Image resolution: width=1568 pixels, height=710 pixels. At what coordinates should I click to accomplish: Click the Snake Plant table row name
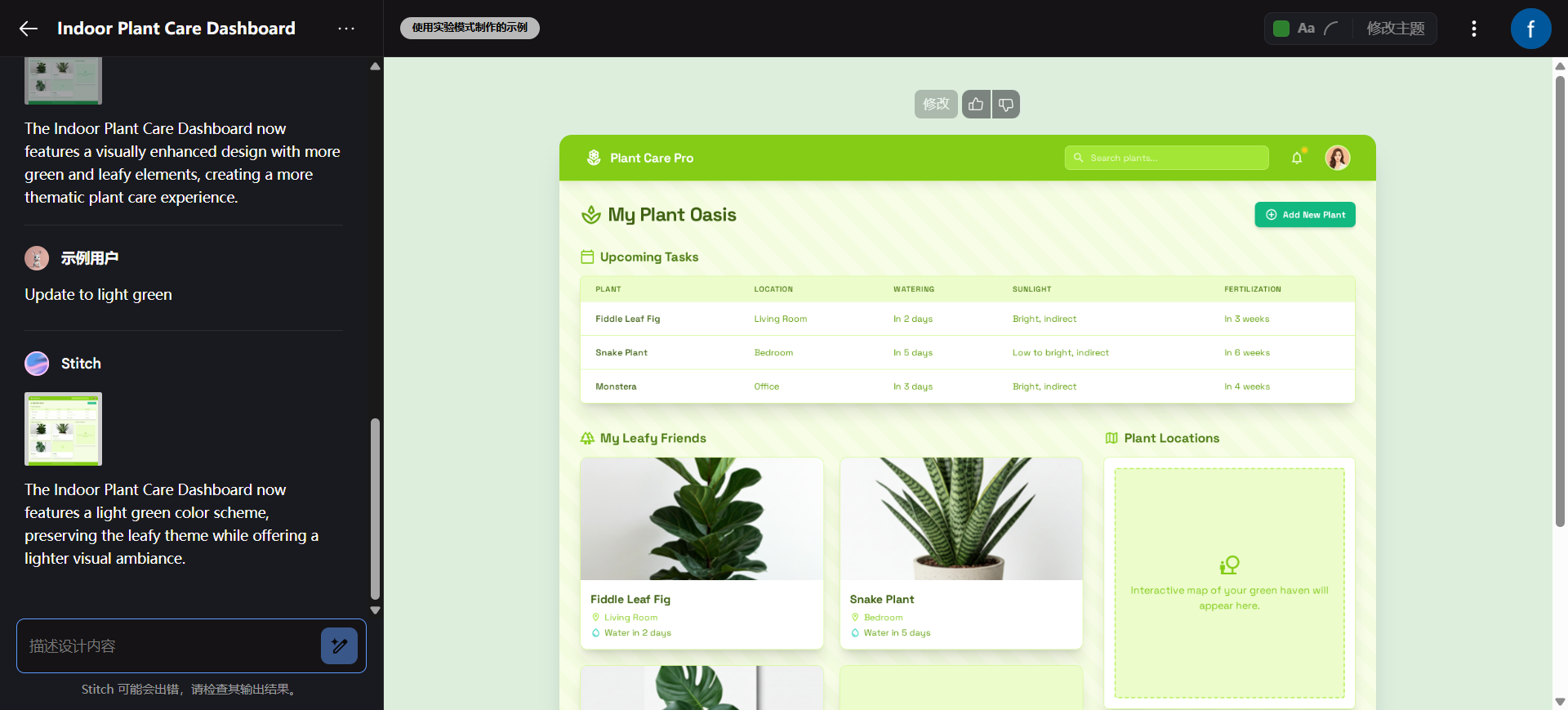click(621, 353)
